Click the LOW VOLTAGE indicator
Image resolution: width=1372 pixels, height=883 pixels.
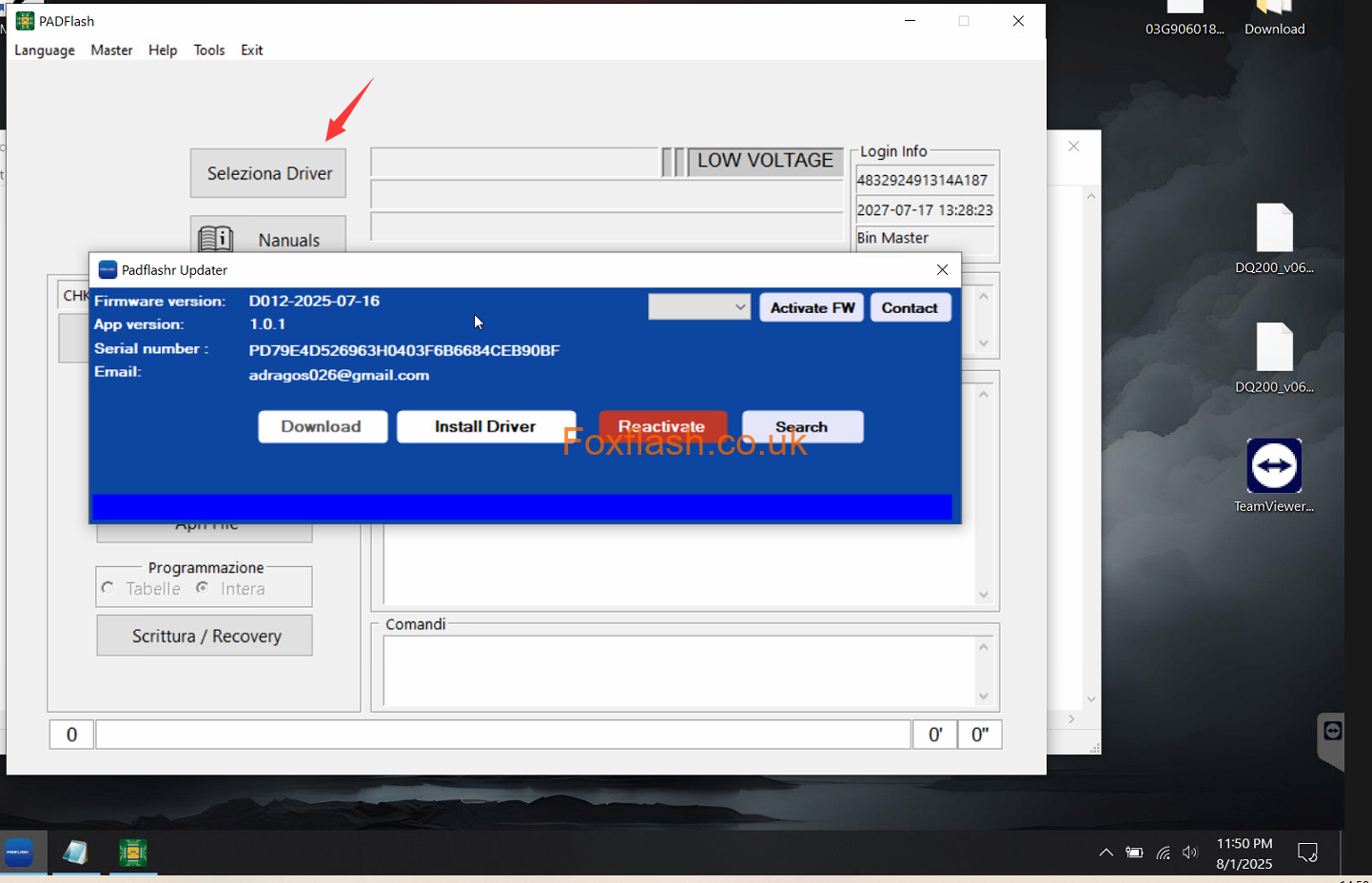point(765,161)
